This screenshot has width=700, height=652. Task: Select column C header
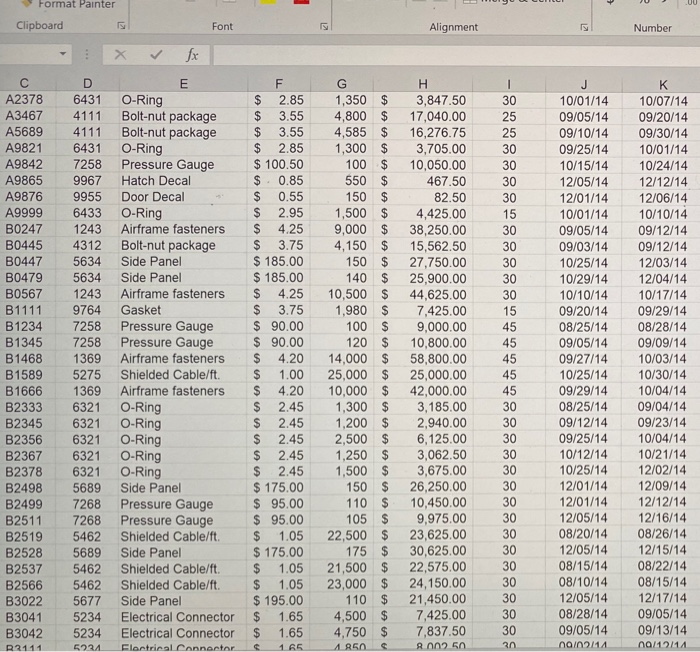point(24,83)
